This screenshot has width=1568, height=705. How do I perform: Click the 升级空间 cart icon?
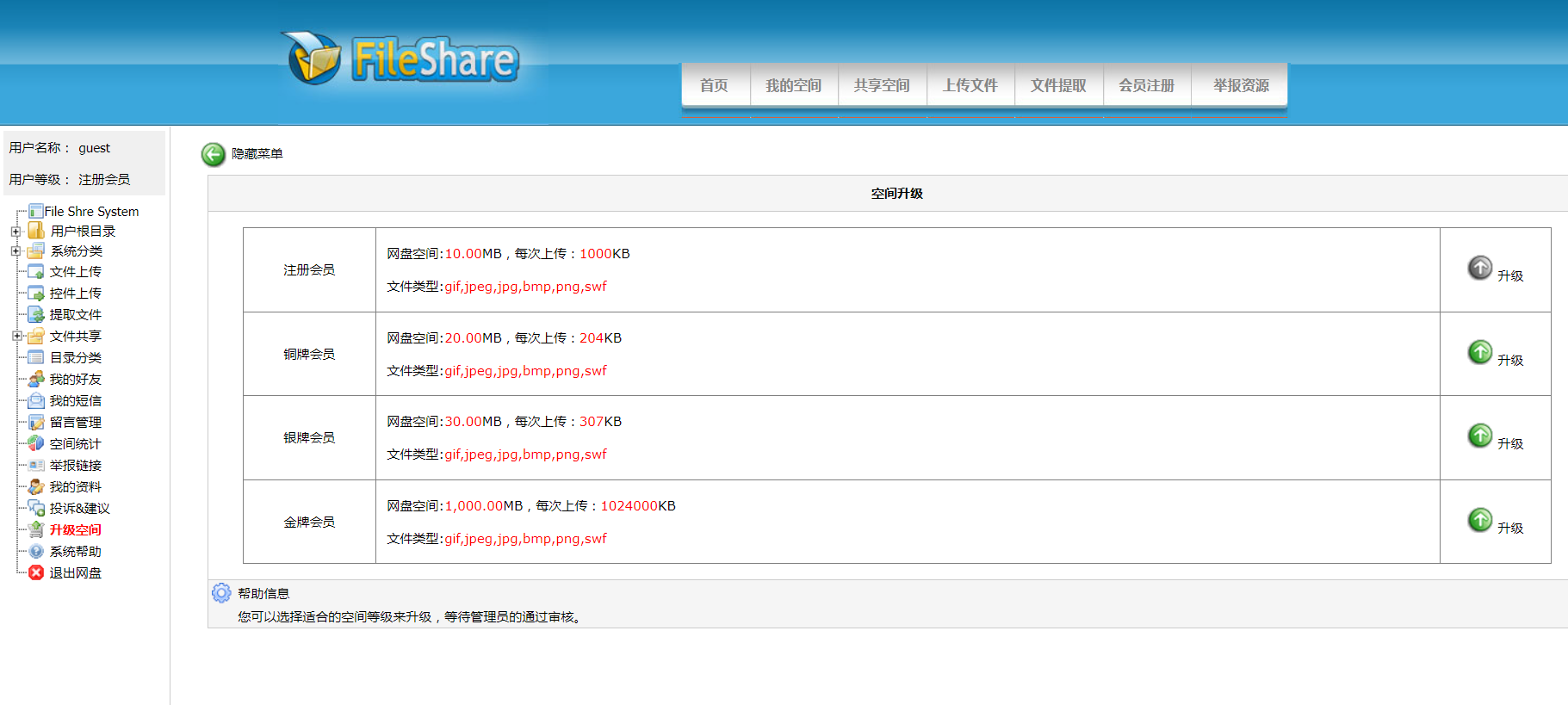point(35,529)
